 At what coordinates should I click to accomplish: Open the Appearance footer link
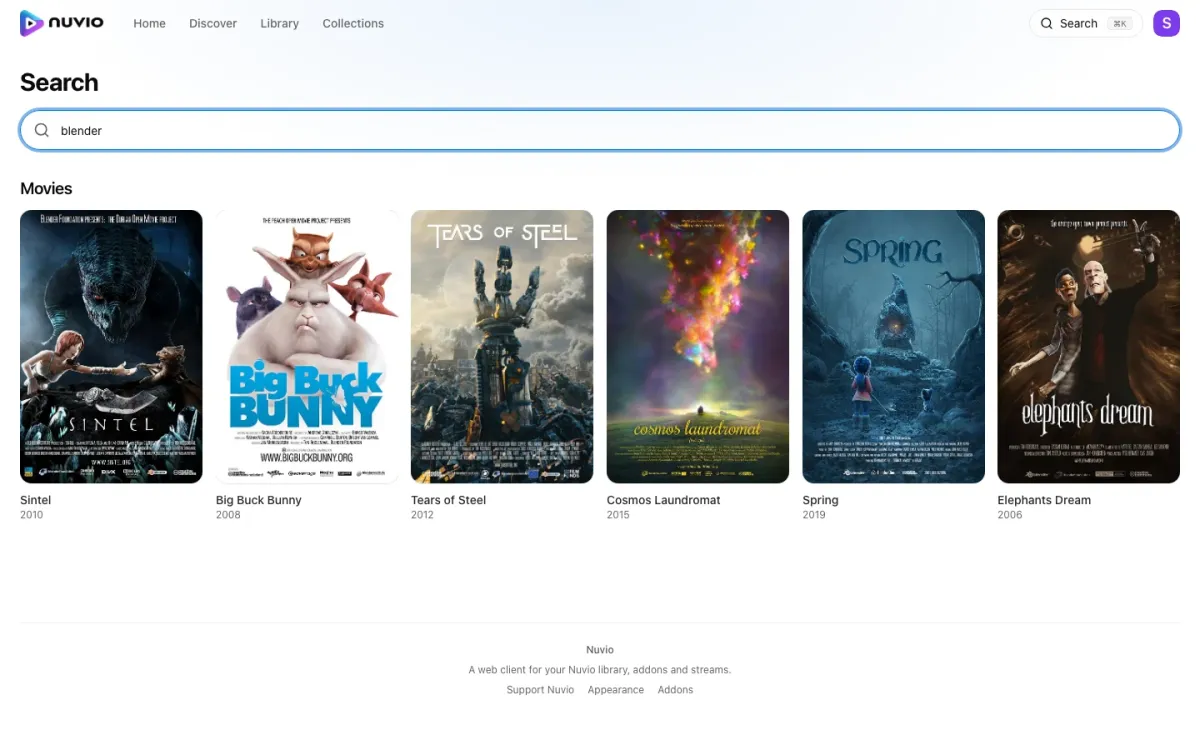click(x=616, y=690)
